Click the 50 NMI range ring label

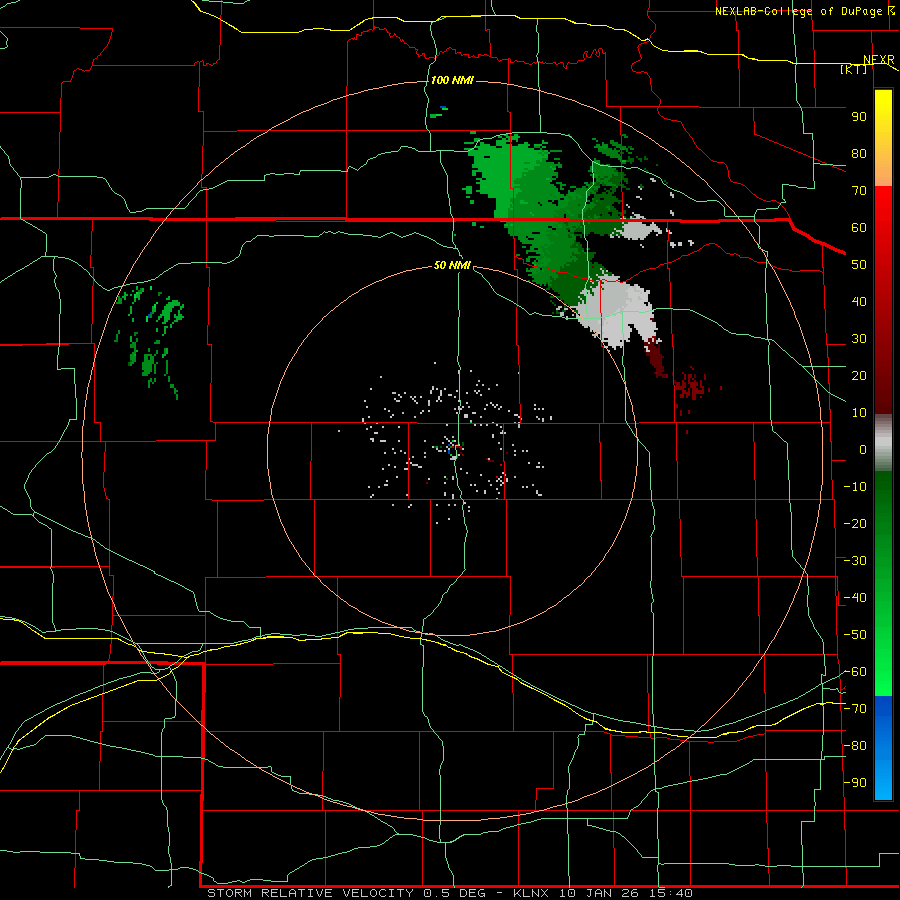point(452,265)
